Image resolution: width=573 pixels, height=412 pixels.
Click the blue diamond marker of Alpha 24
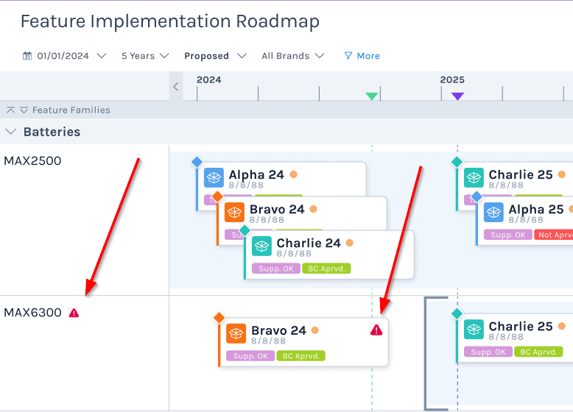click(x=197, y=162)
